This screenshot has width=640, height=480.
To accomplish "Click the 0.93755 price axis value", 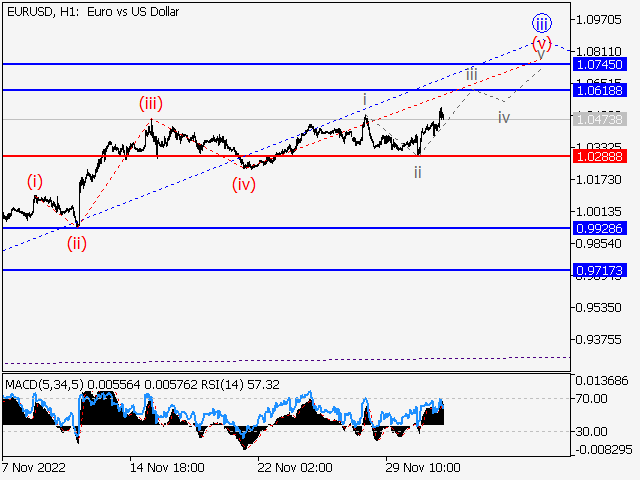I will point(599,340).
